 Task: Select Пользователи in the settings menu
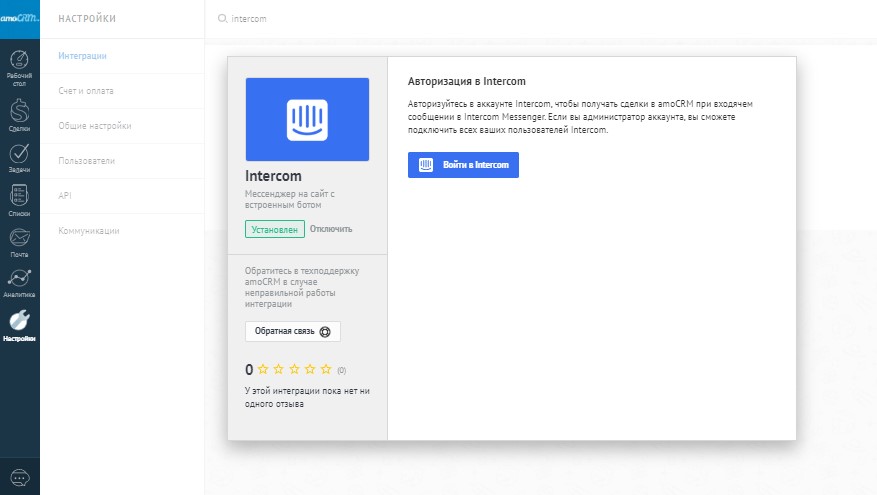[86, 161]
